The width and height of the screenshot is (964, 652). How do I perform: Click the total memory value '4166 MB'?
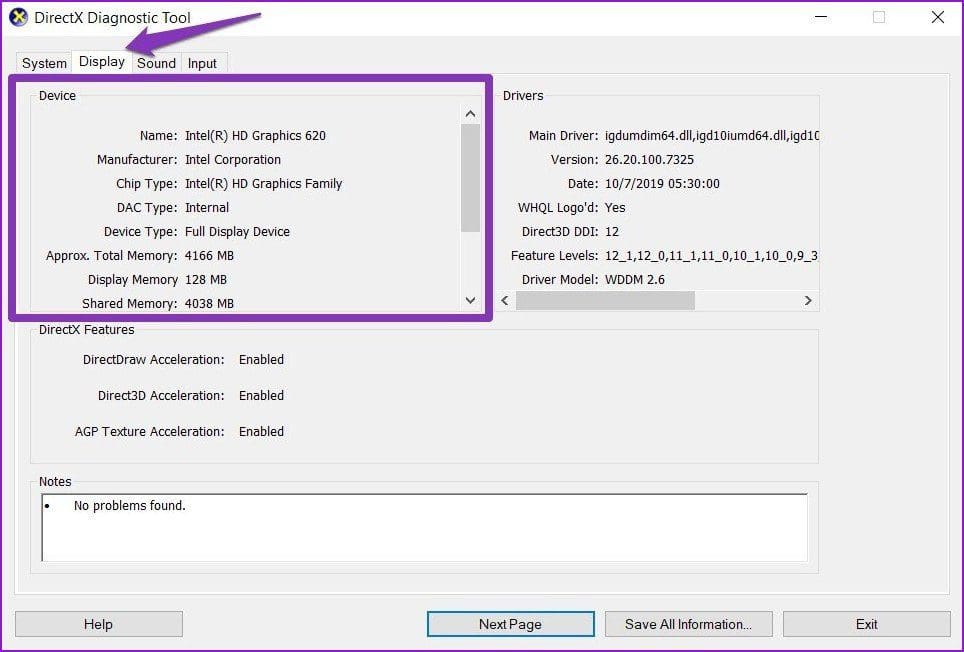point(209,256)
